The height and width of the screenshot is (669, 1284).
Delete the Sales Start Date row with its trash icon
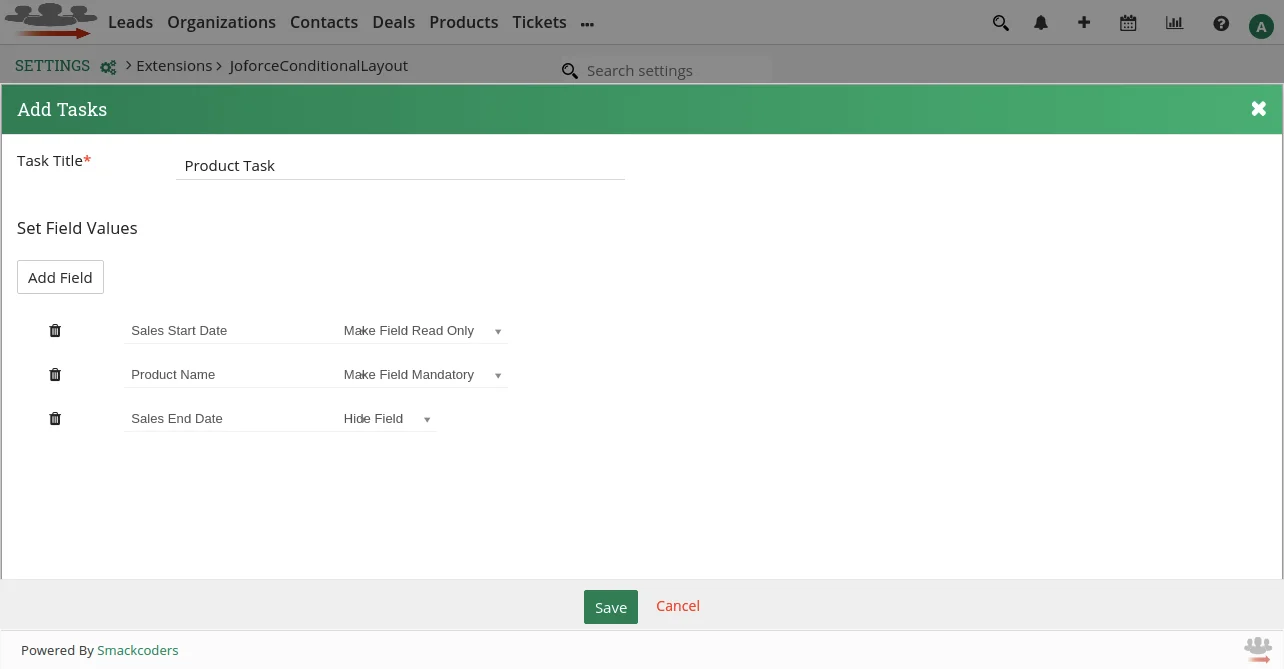(55, 330)
